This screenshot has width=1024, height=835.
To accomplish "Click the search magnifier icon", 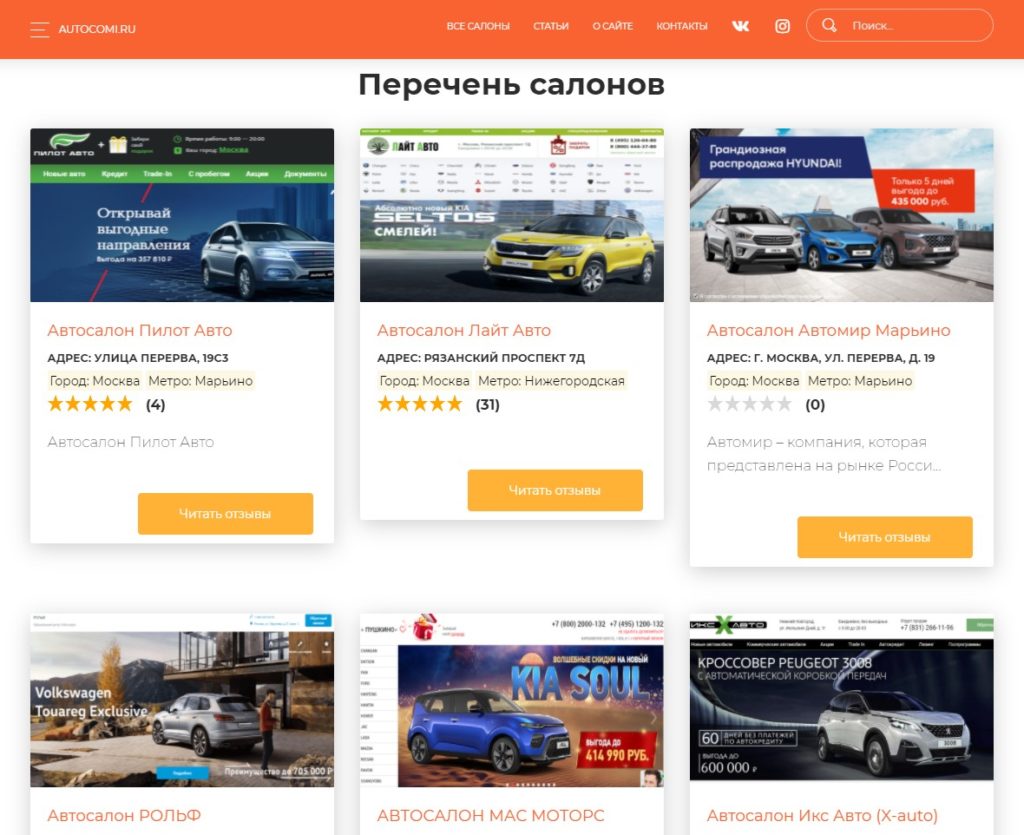I will pos(829,25).
